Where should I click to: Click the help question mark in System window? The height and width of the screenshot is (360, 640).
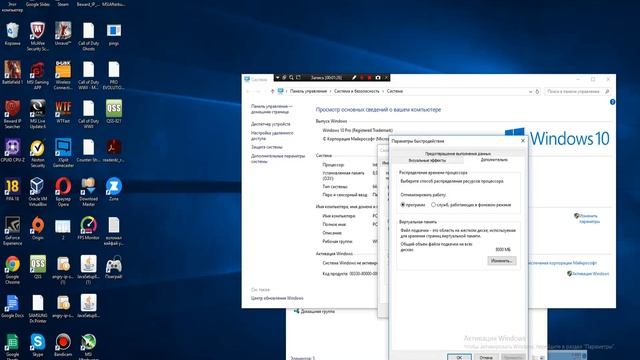(612, 102)
